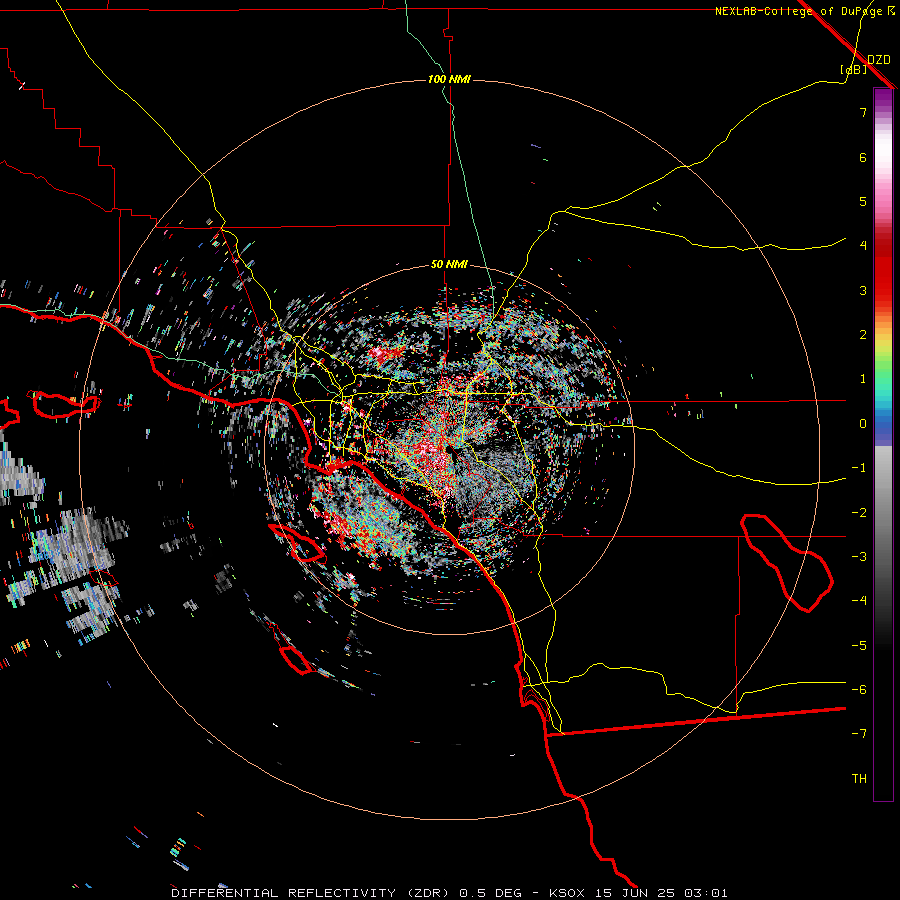This screenshot has height=900, width=900.
Task: Click the "-6" value on the legend
Action: point(859,689)
